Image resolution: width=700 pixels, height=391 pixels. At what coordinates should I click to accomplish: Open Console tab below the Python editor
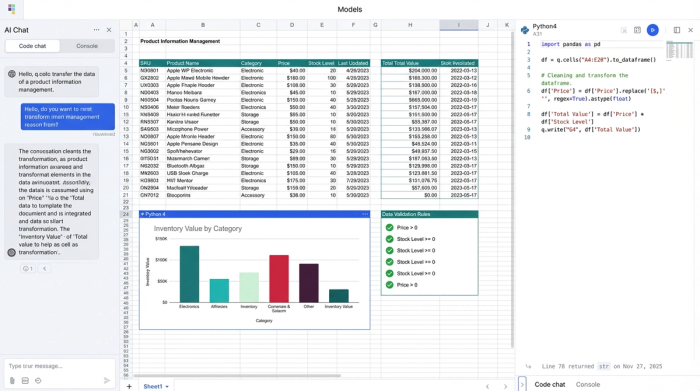click(588, 384)
